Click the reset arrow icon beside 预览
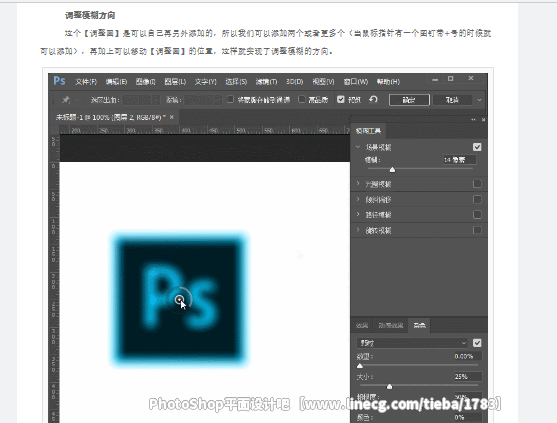557x423 pixels. point(373,99)
